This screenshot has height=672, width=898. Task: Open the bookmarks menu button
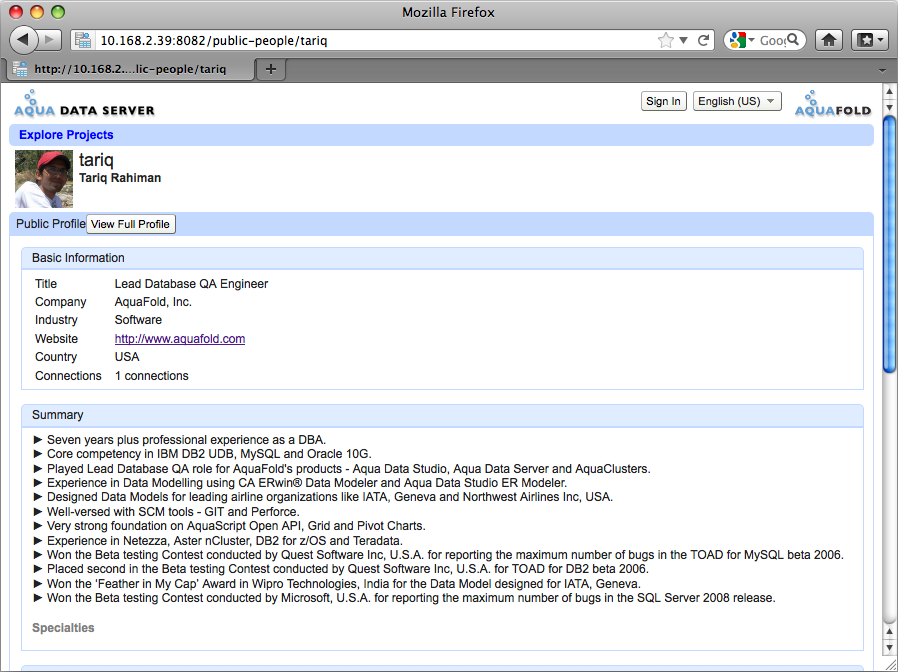coord(869,40)
